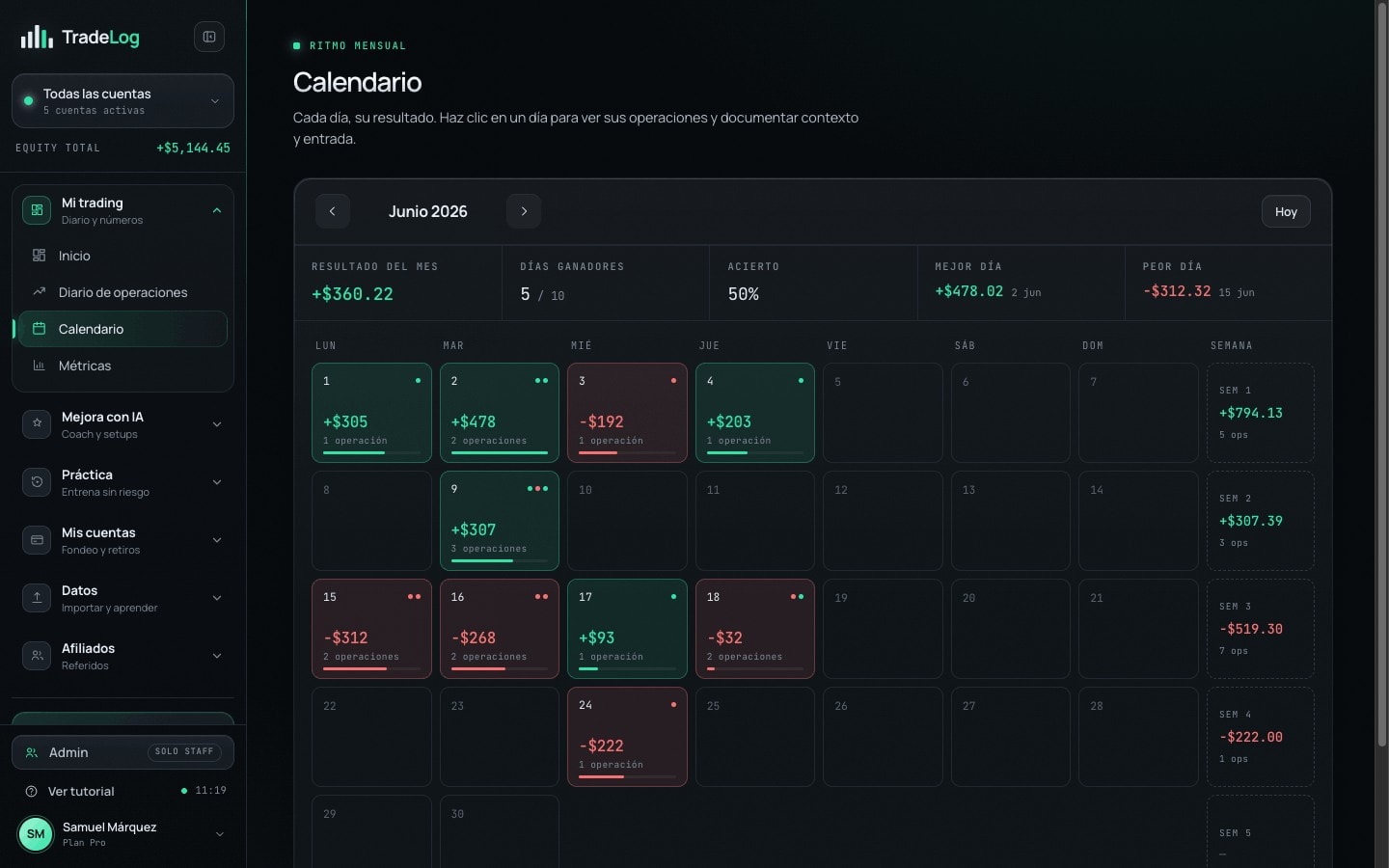
Task: Open day 17 with +$93 result
Action: click(627, 629)
